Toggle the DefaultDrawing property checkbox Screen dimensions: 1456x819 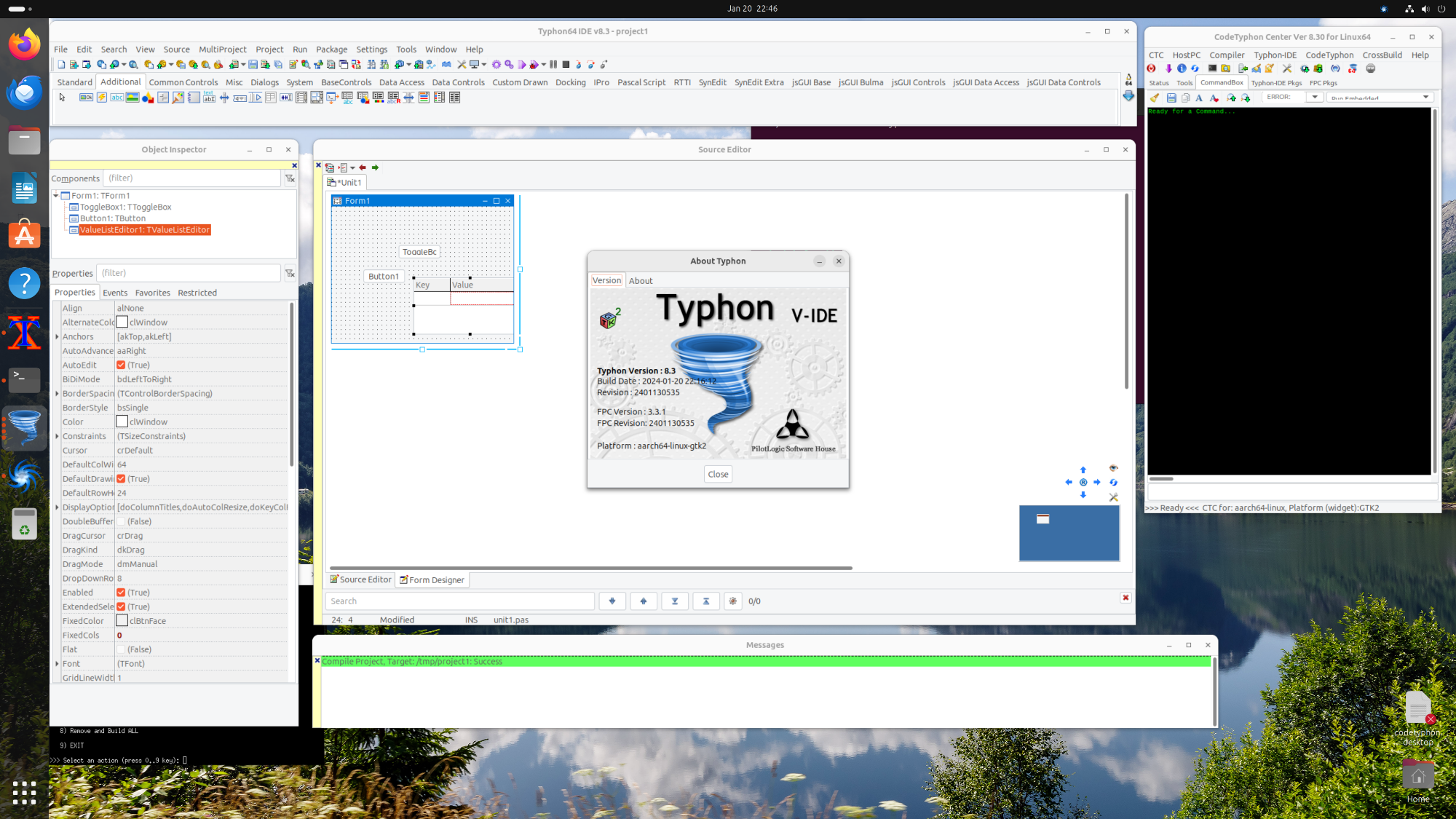(x=121, y=479)
